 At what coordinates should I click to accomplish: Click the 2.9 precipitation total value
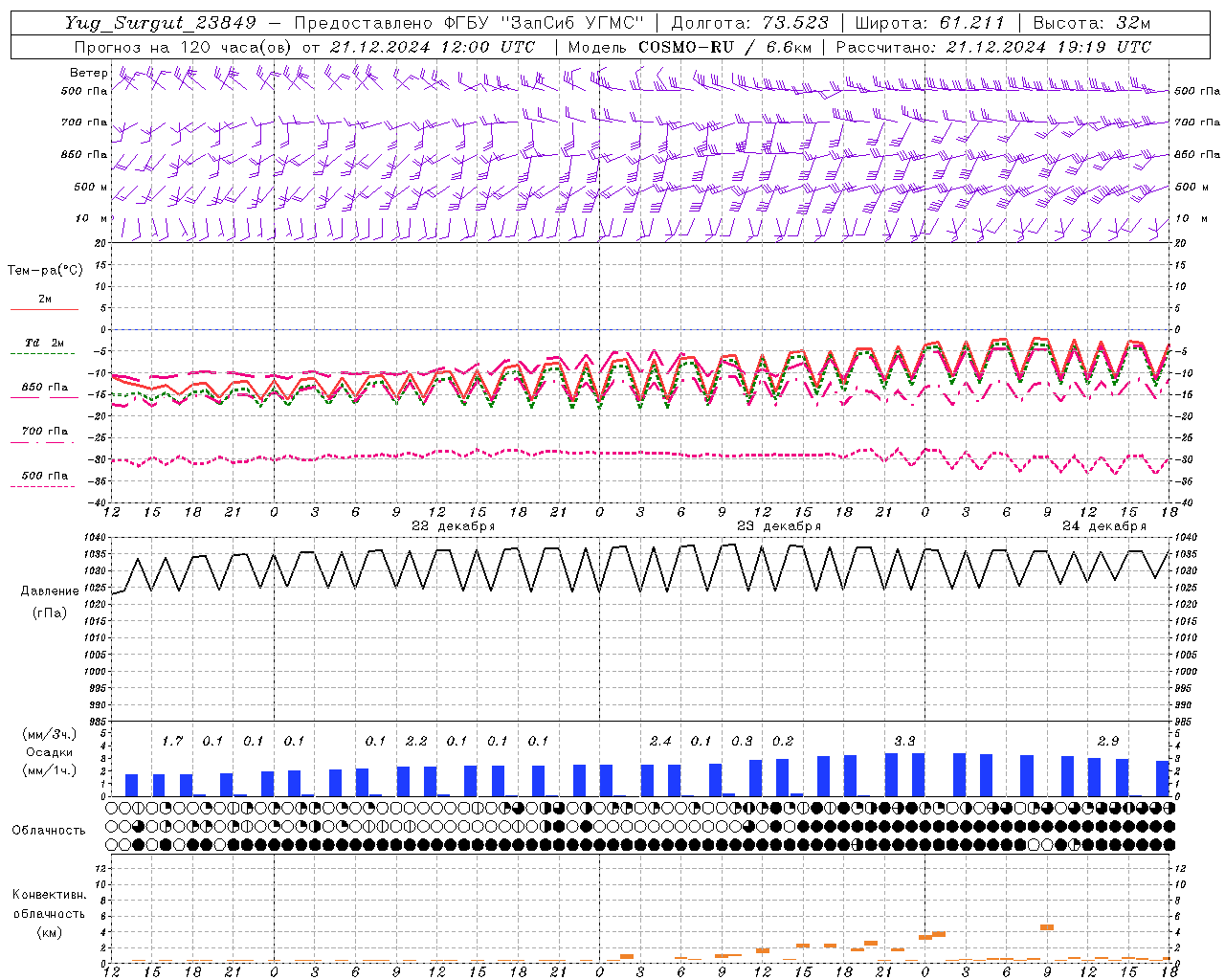pos(1108,741)
